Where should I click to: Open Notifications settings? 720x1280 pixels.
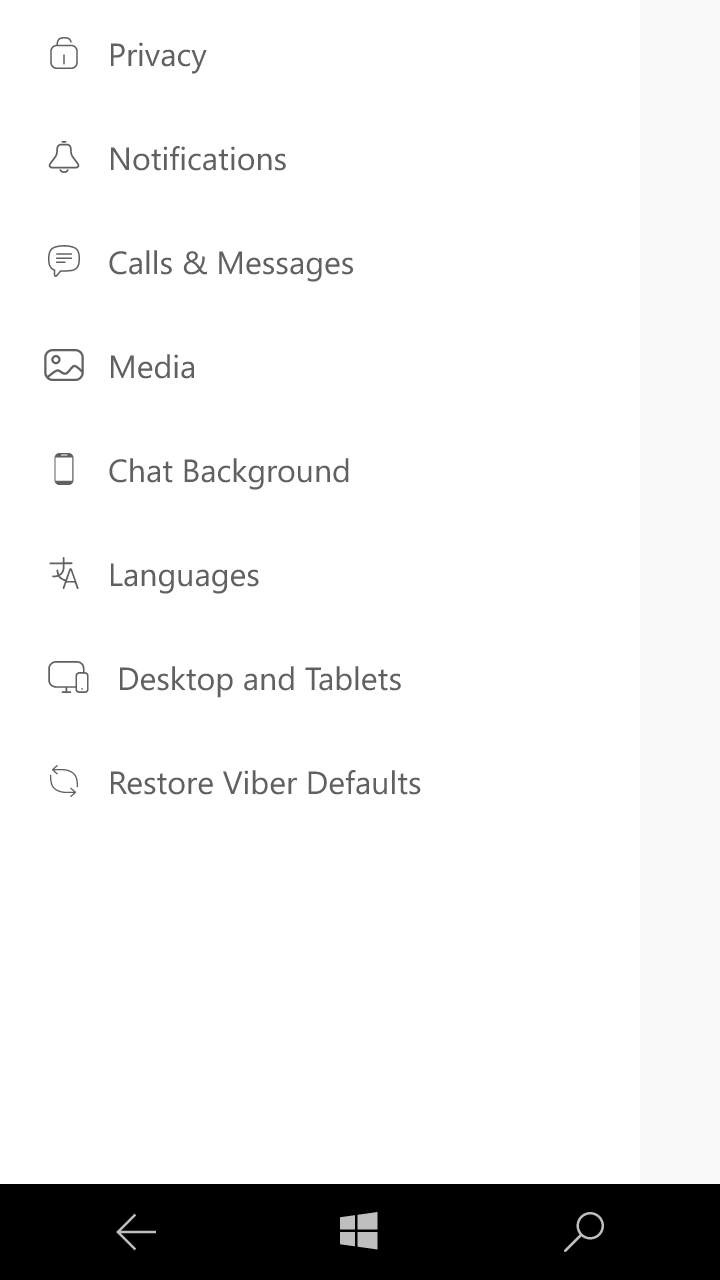tap(197, 159)
